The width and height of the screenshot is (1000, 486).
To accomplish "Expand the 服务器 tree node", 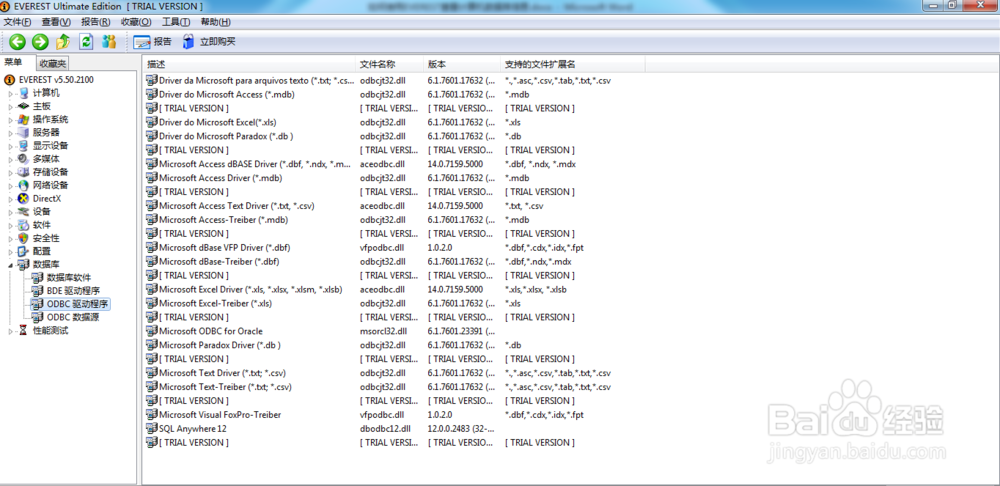I will click(10, 133).
